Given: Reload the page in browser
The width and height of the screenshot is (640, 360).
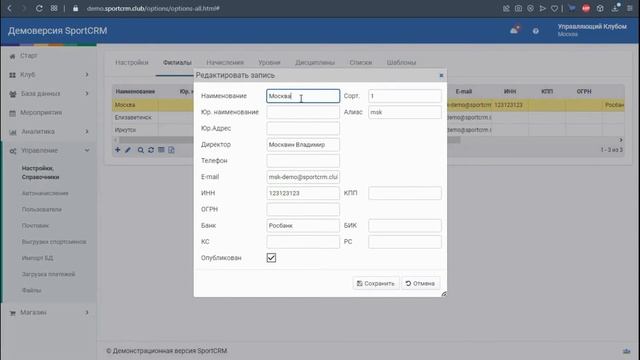Looking at the screenshot, I should coord(39,8).
